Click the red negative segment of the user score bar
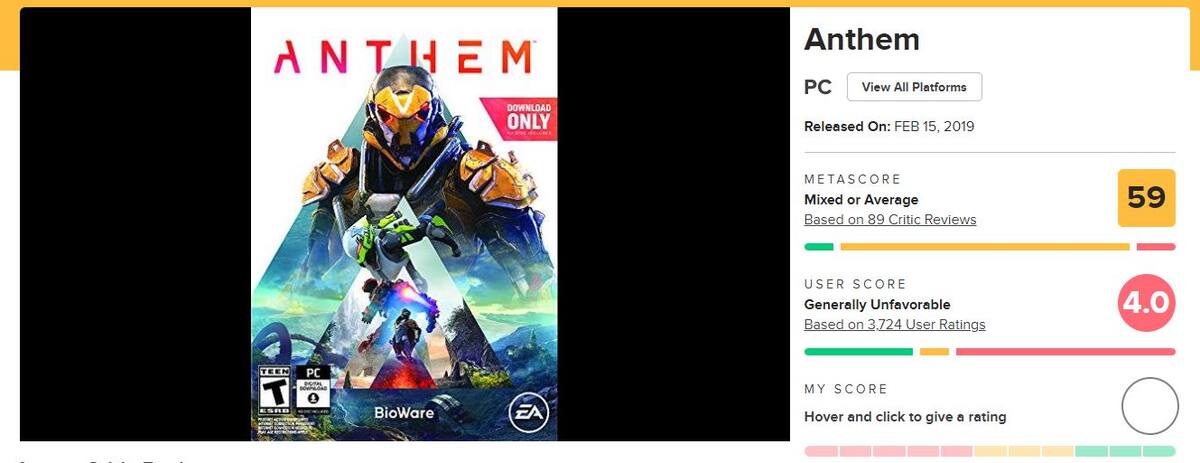The image size is (1200, 463). coord(1066,352)
